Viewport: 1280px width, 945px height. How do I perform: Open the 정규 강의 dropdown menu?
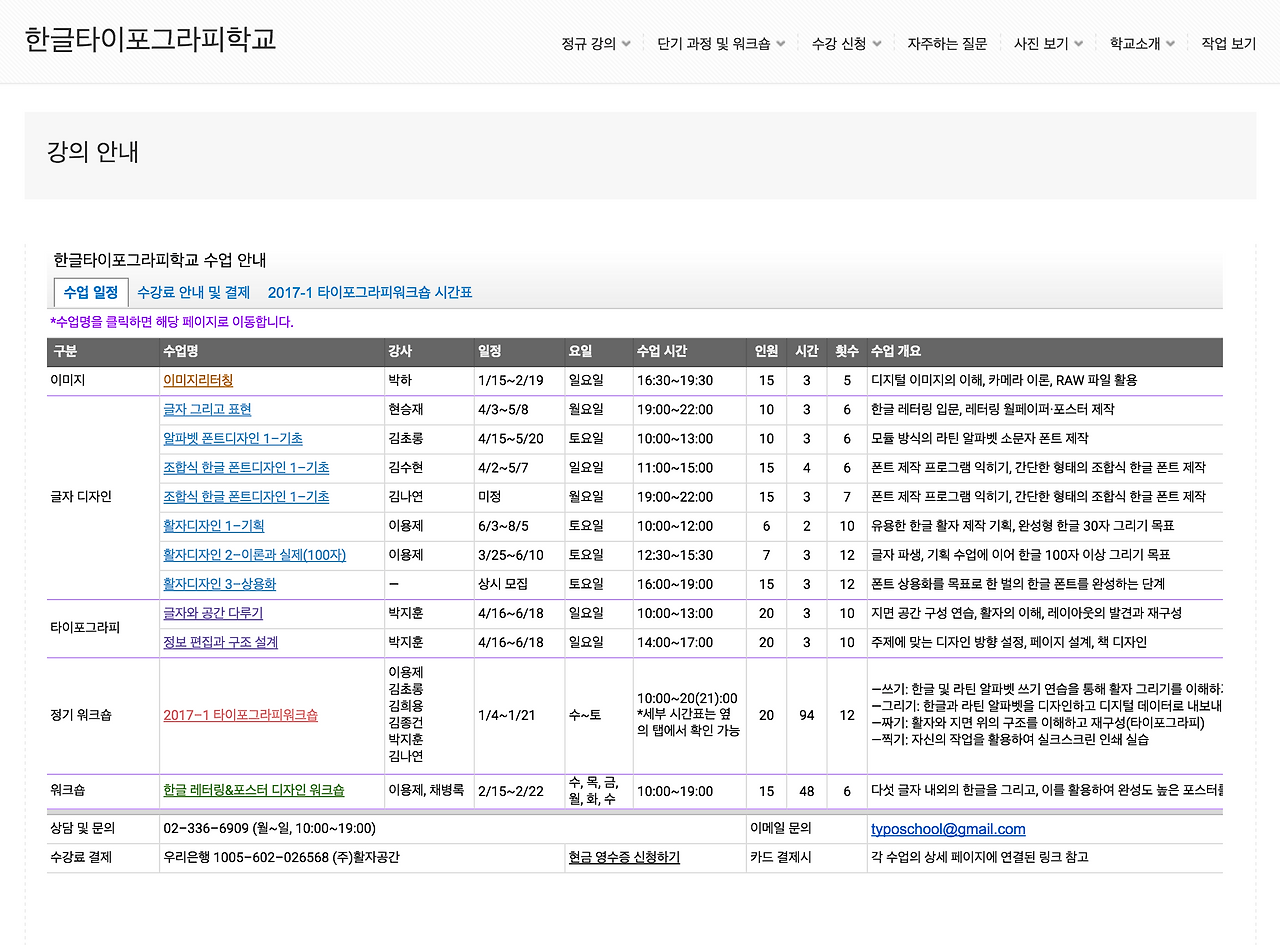click(590, 44)
